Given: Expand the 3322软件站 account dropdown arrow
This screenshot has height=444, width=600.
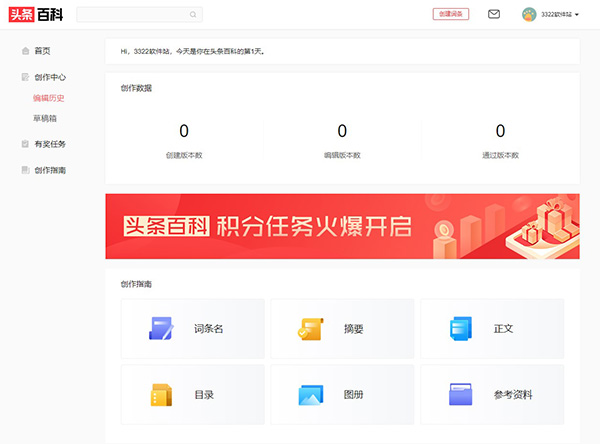Looking at the screenshot, I should (x=577, y=15).
